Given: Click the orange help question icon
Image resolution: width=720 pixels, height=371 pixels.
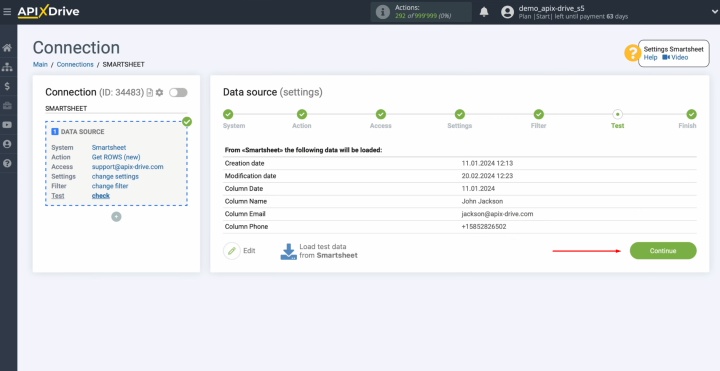Looking at the screenshot, I should [x=632, y=53].
